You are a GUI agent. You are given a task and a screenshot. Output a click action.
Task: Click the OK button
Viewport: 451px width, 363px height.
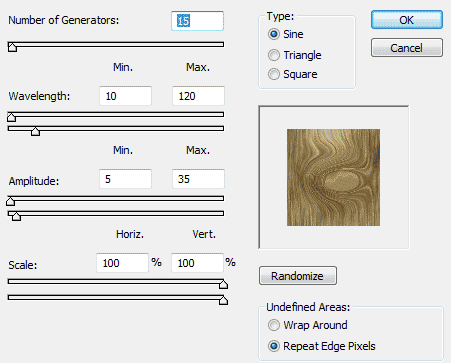click(407, 20)
